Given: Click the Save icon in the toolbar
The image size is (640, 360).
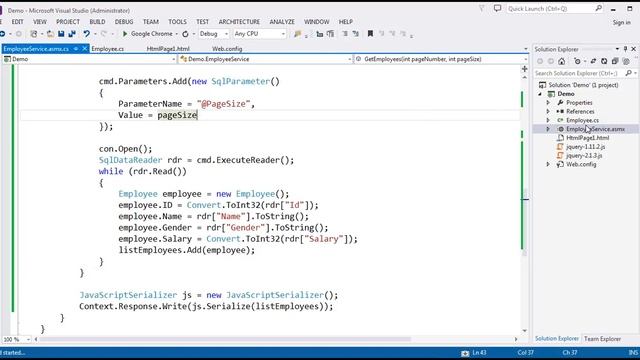Looking at the screenshot, I should tap(61, 34).
